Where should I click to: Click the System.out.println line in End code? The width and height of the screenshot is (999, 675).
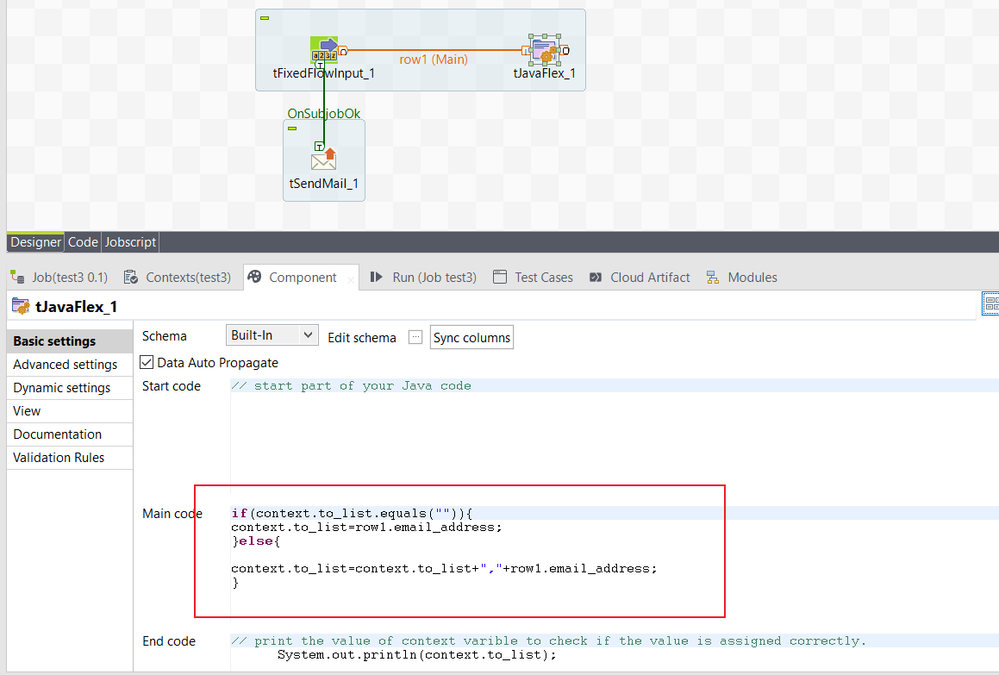tap(417, 655)
